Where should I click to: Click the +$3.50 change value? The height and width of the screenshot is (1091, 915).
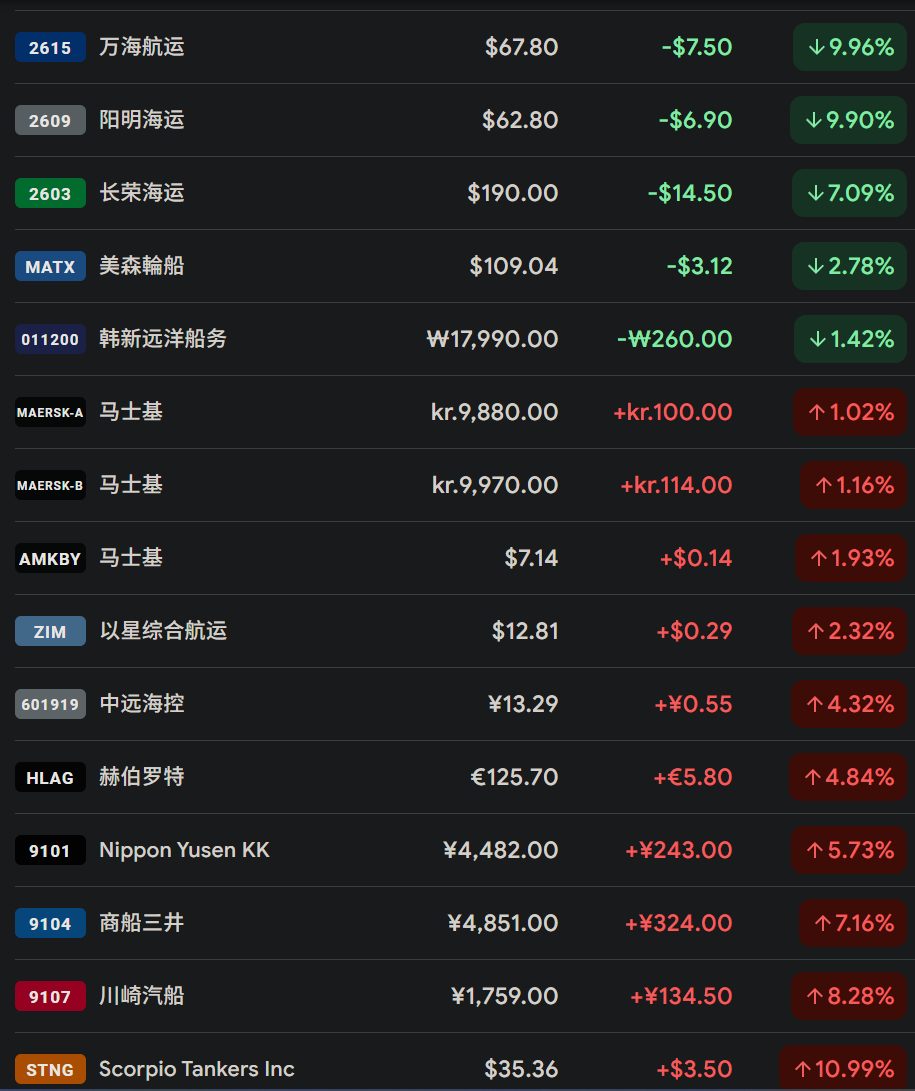point(694,1069)
